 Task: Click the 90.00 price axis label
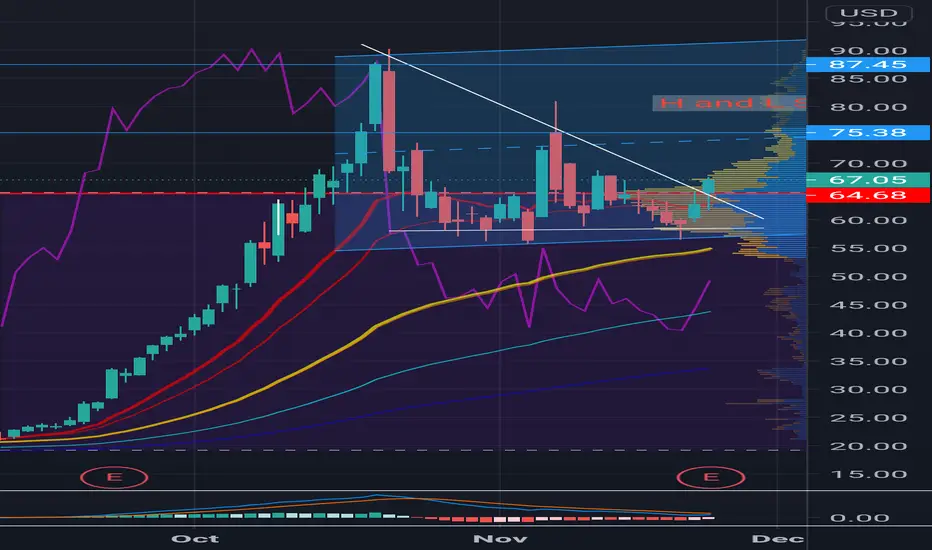[x=868, y=51]
